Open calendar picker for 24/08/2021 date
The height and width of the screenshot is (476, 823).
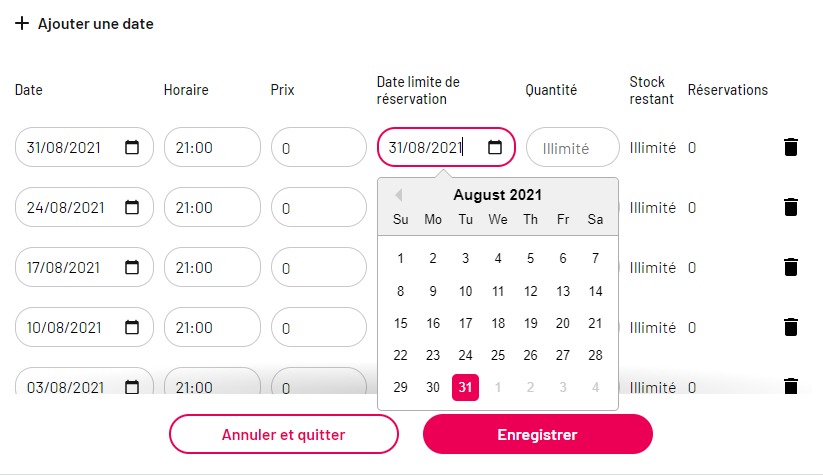tap(132, 207)
